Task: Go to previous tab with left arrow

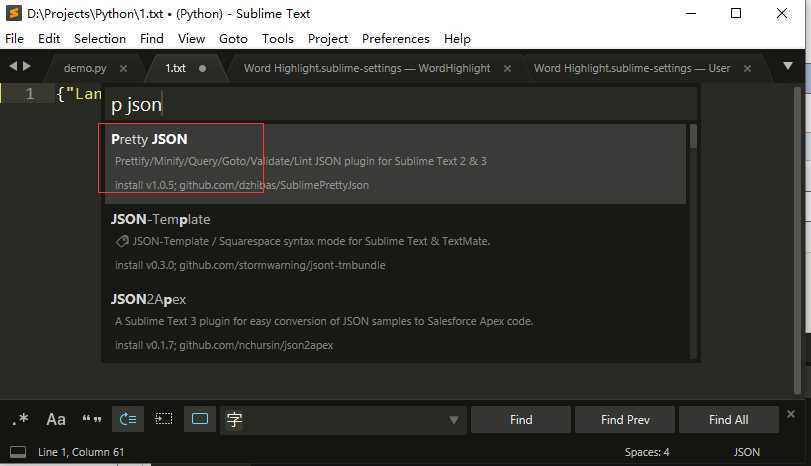Action: [x=13, y=66]
